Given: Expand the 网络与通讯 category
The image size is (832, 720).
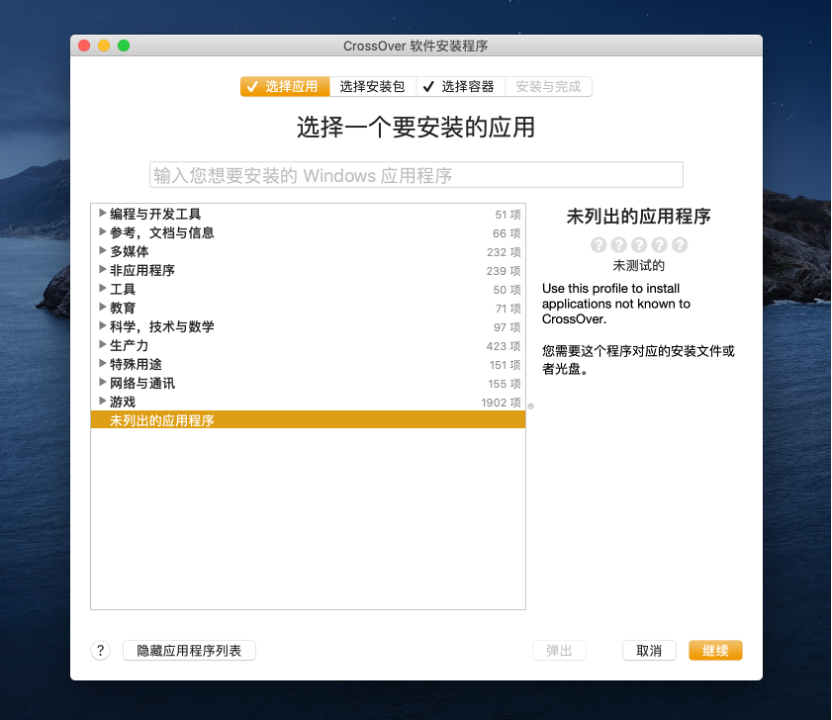Looking at the screenshot, I should coord(102,383).
